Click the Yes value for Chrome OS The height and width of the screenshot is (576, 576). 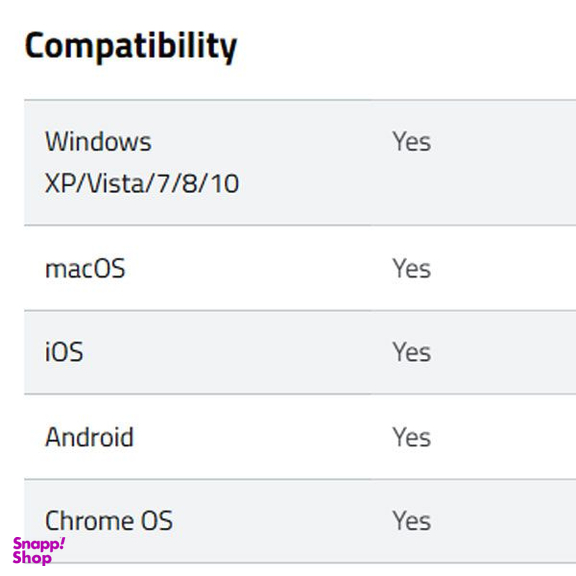click(411, 521)
